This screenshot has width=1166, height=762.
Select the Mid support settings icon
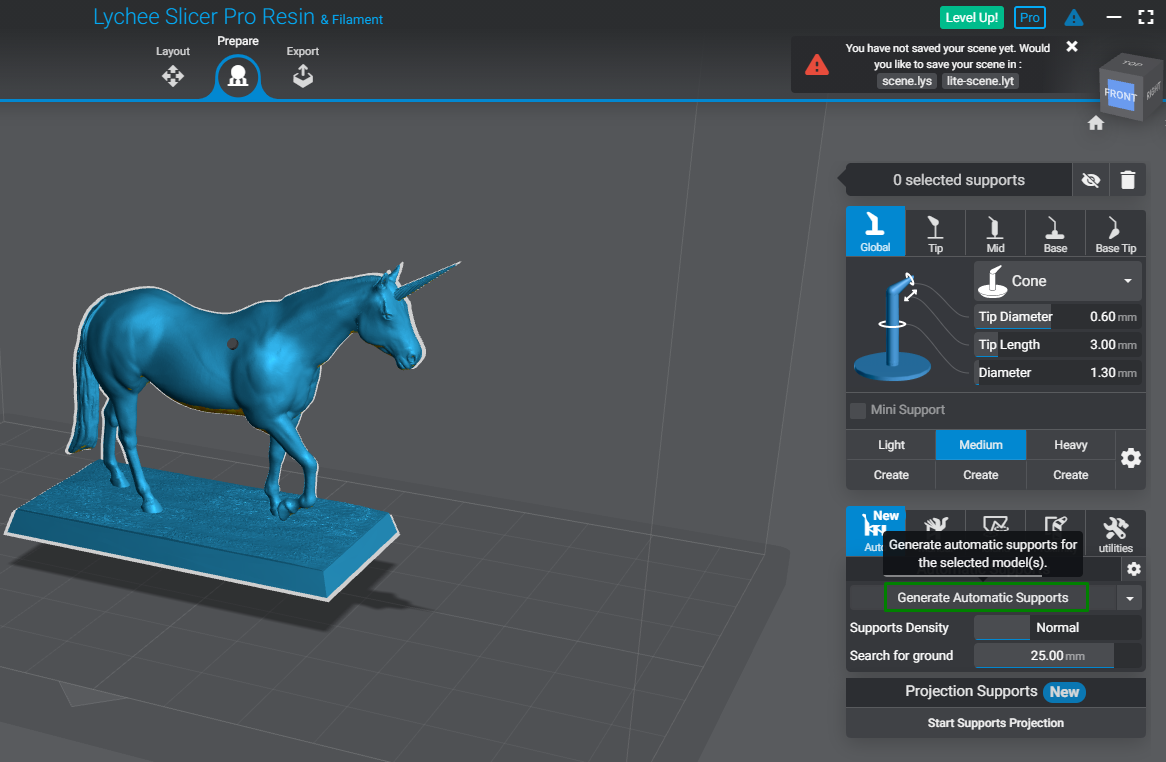[x=995, y=232]
